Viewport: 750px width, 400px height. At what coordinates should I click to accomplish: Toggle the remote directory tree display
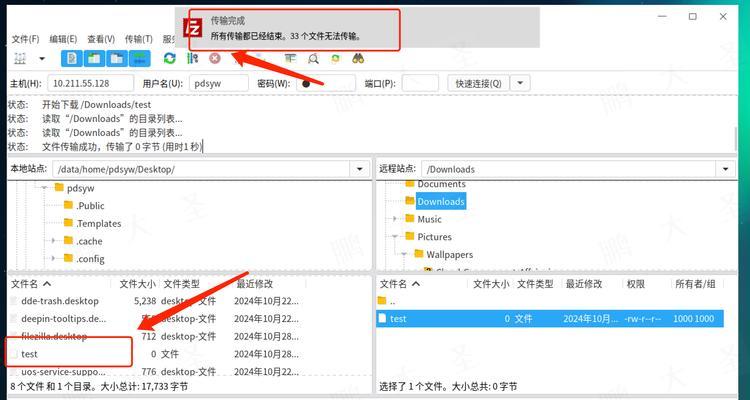tap(117, 58)
